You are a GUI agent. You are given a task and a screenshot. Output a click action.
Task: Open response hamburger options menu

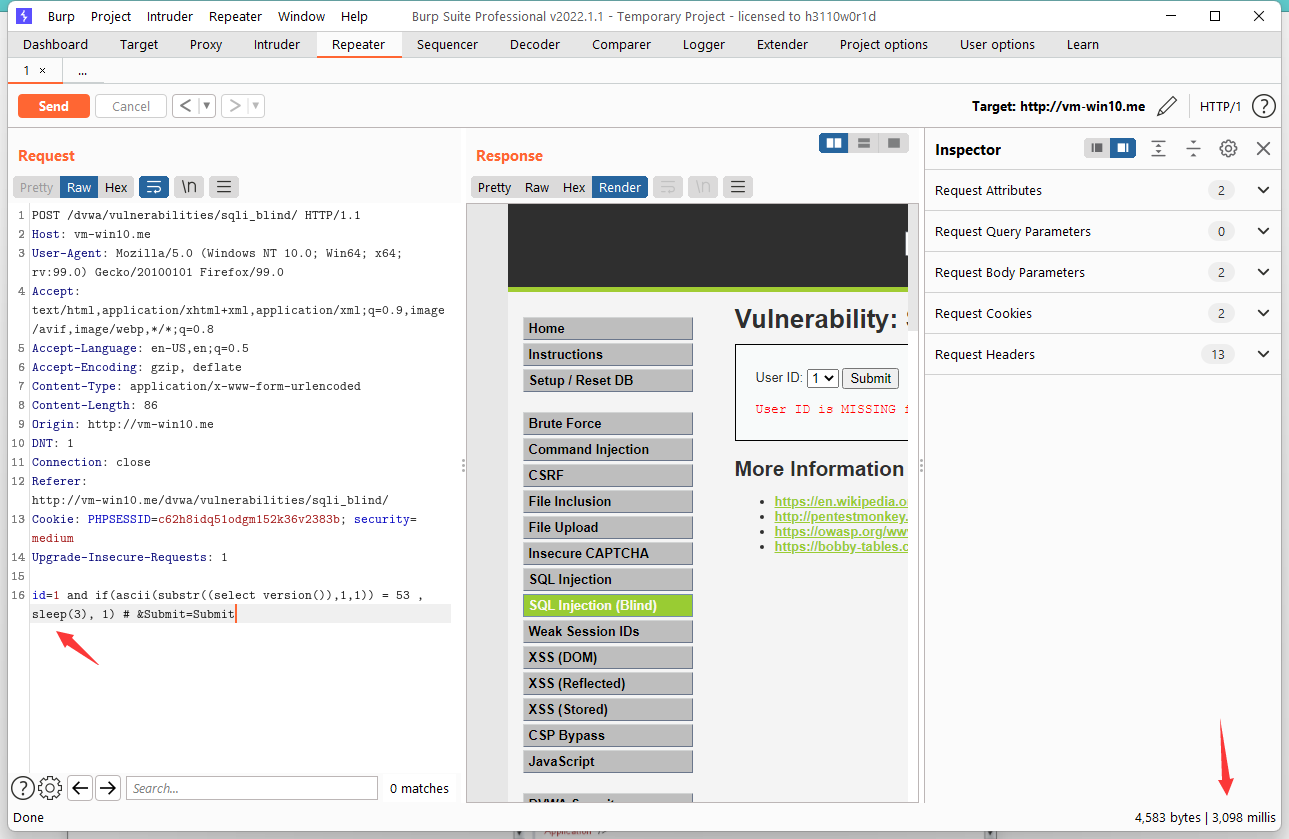(738, 187)
